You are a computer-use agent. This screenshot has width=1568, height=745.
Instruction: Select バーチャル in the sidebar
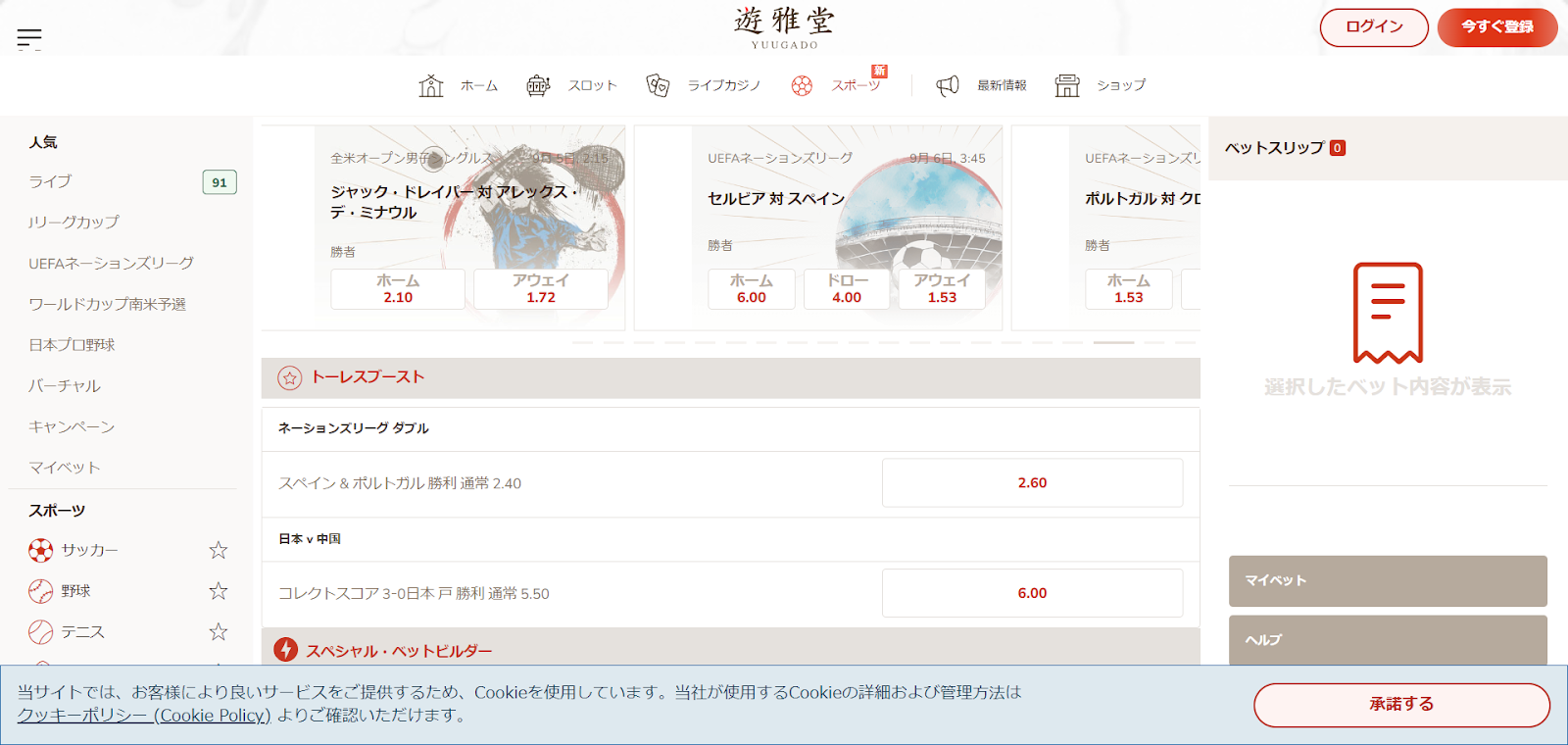click(x=65, y=386)
